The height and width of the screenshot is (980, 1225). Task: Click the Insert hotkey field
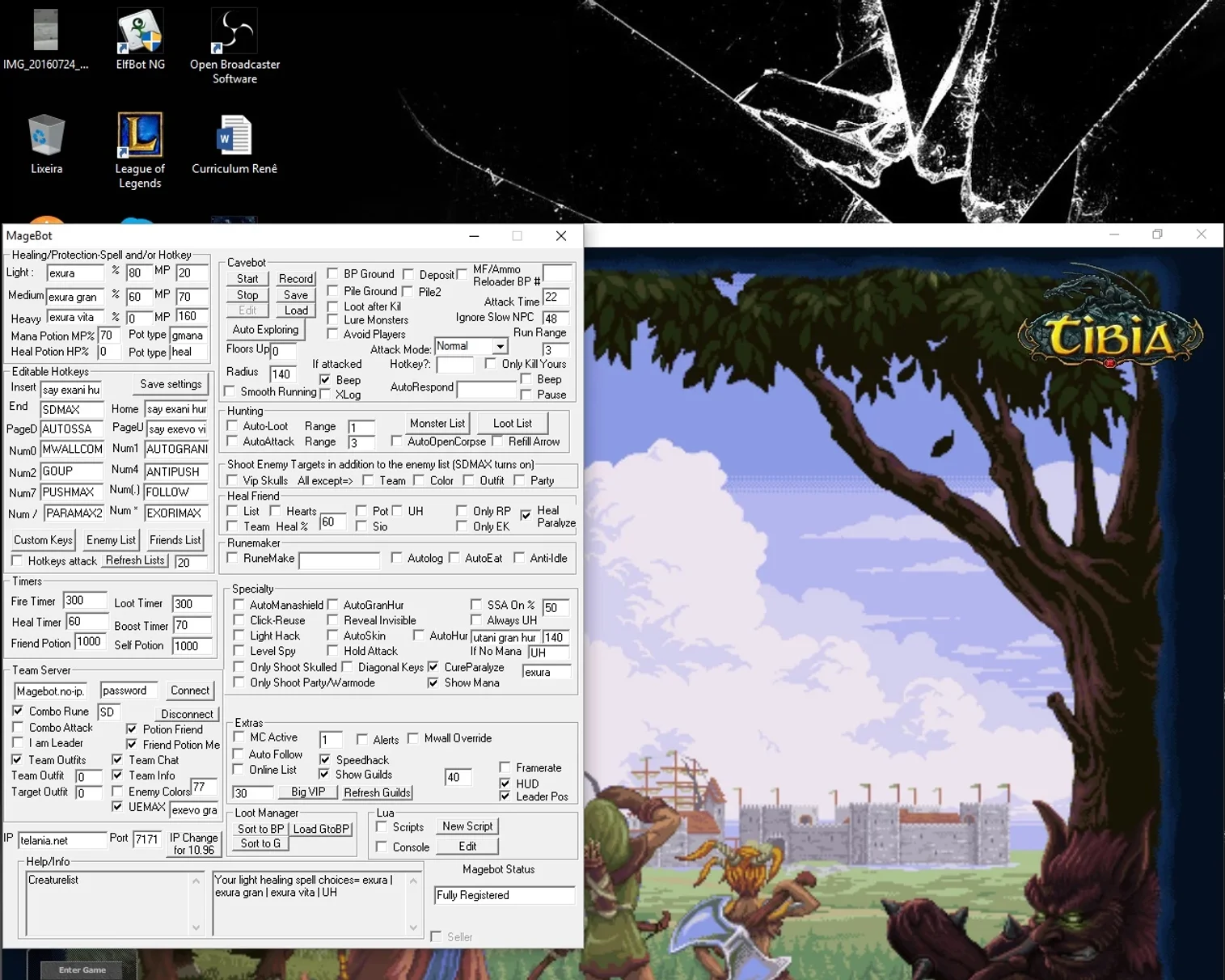(71, 390)
